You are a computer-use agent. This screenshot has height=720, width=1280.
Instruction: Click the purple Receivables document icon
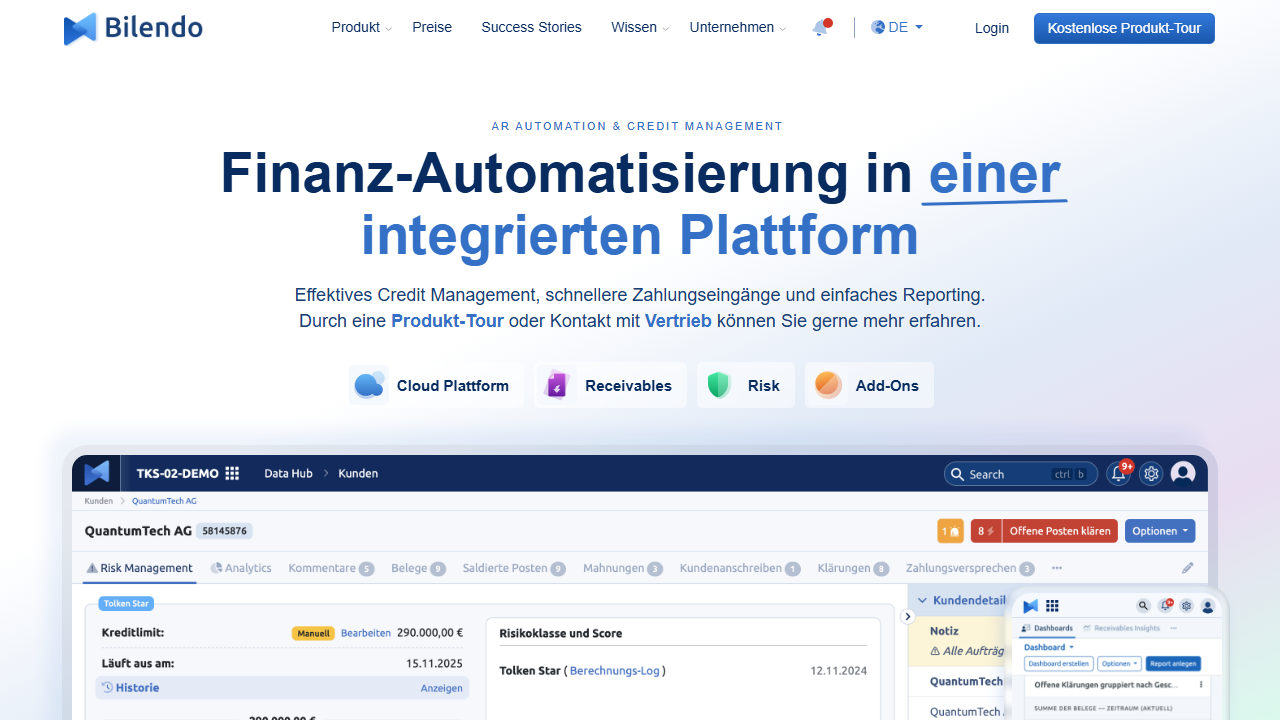[x=556, y=385]
